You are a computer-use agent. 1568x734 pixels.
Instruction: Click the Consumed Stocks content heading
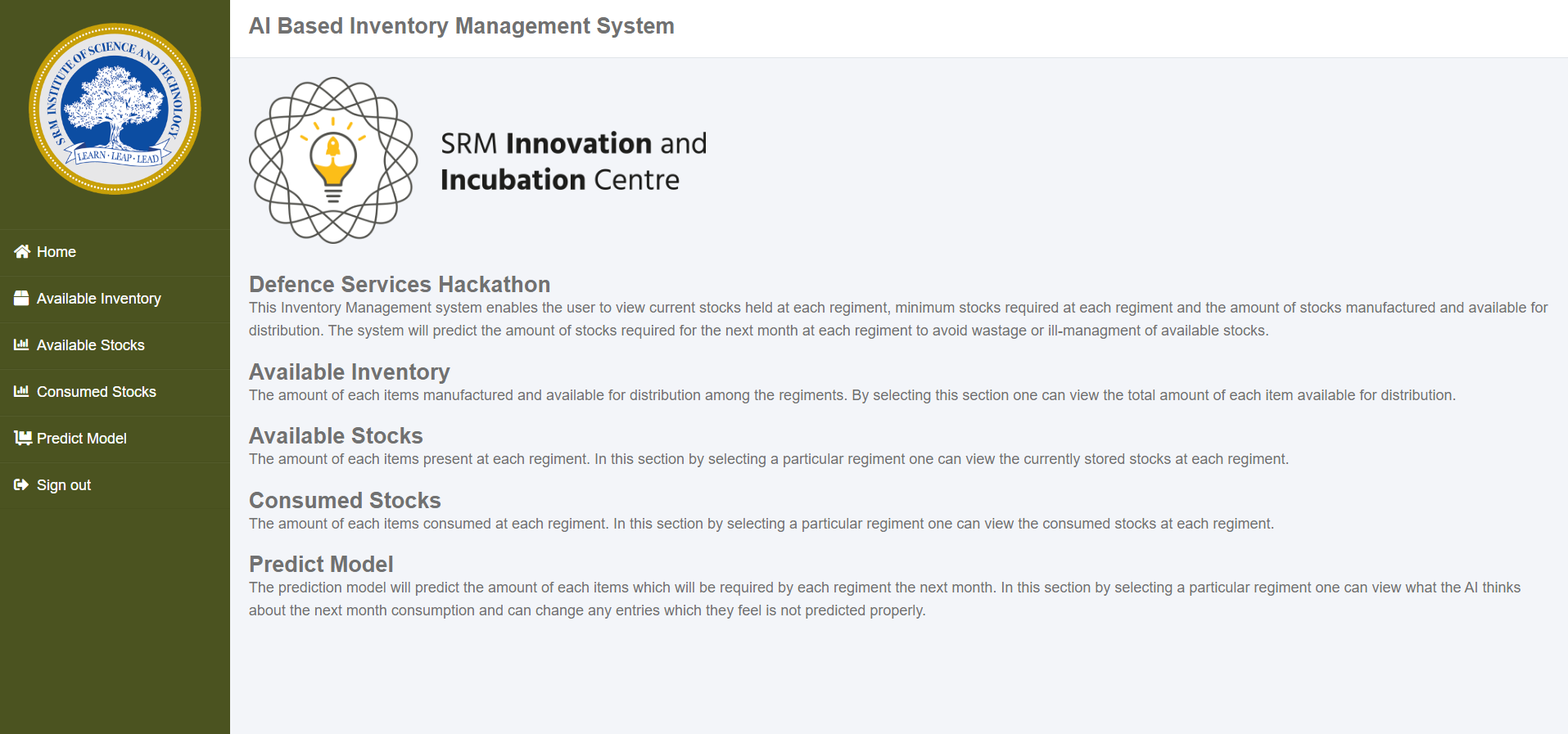pyautogui.click(x=345, y=500)
